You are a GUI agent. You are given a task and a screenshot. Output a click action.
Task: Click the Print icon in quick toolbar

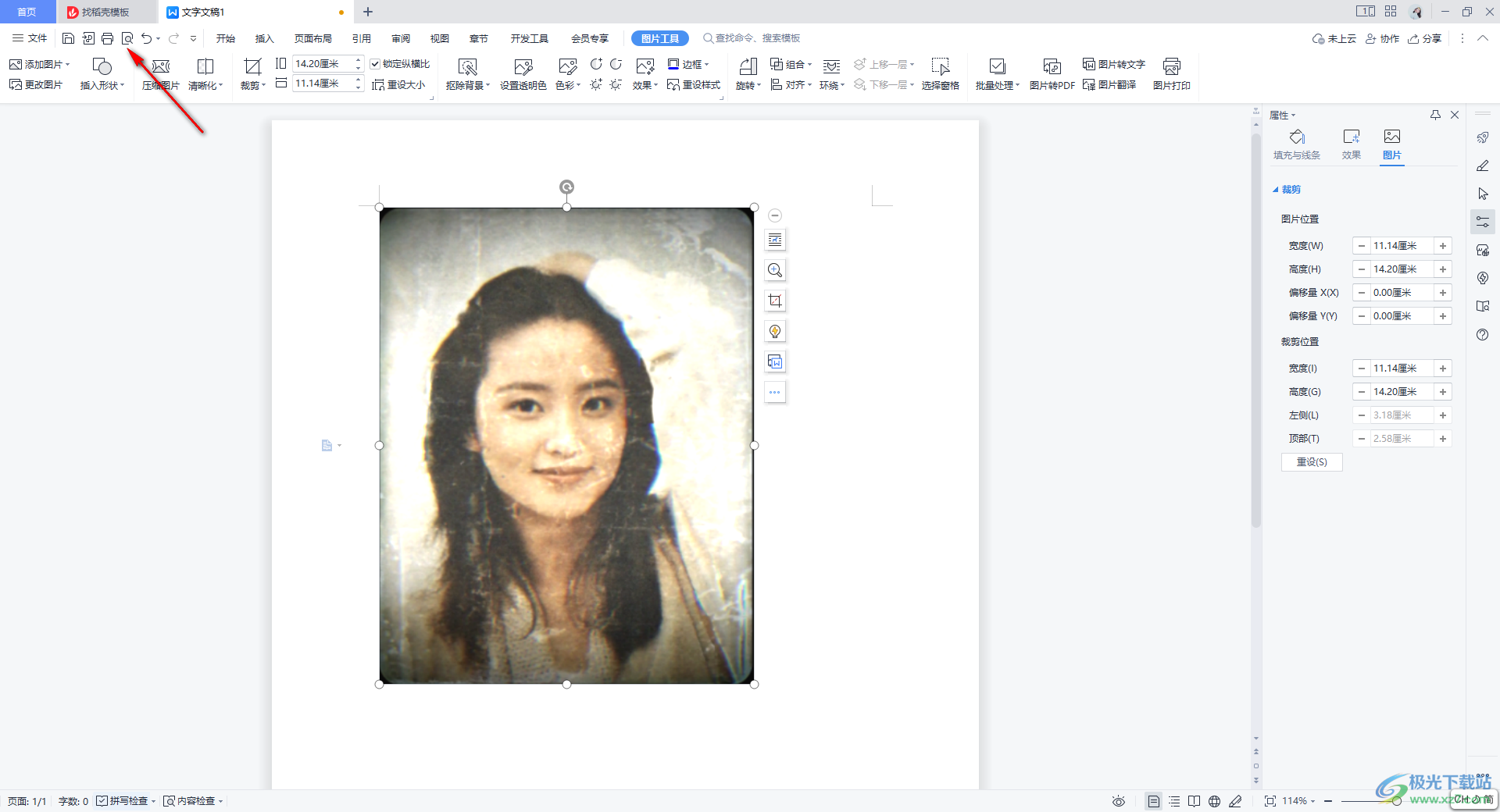pyautogui.click(x=108, y=38)
